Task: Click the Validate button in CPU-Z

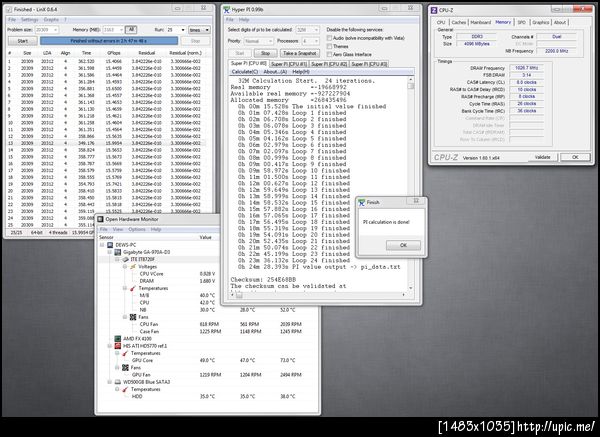Action: point(542,157)
